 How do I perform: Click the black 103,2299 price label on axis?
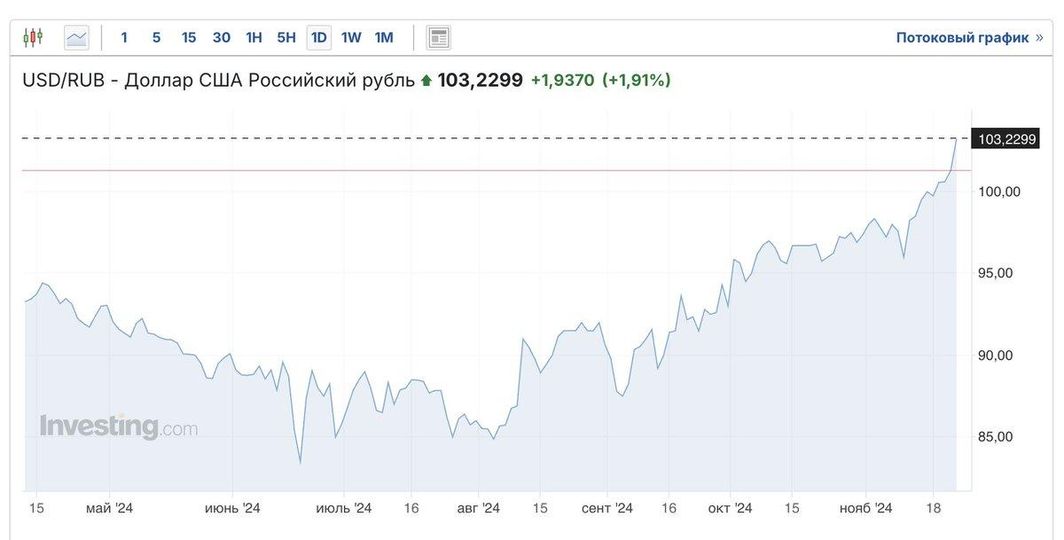[x=1006, y=139]
